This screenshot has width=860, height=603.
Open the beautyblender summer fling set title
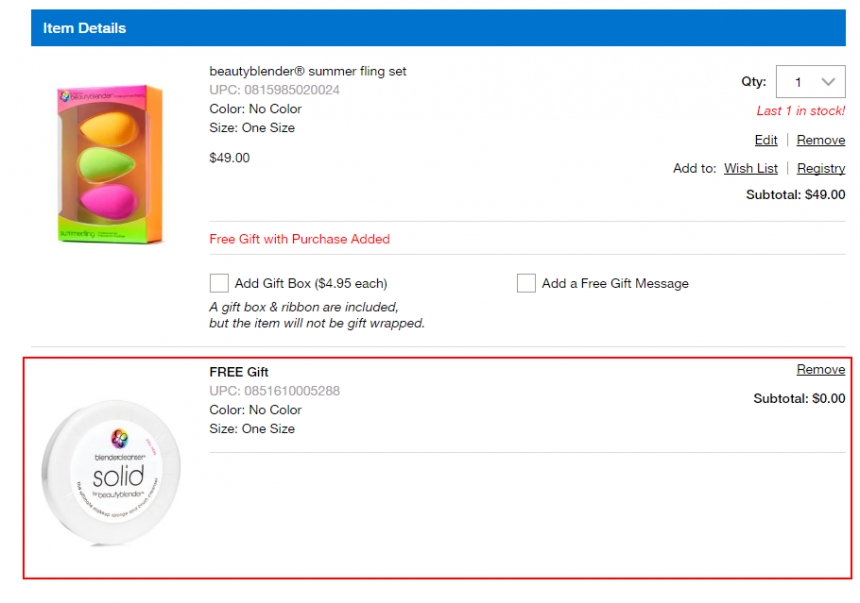click(x=308, y=71)
